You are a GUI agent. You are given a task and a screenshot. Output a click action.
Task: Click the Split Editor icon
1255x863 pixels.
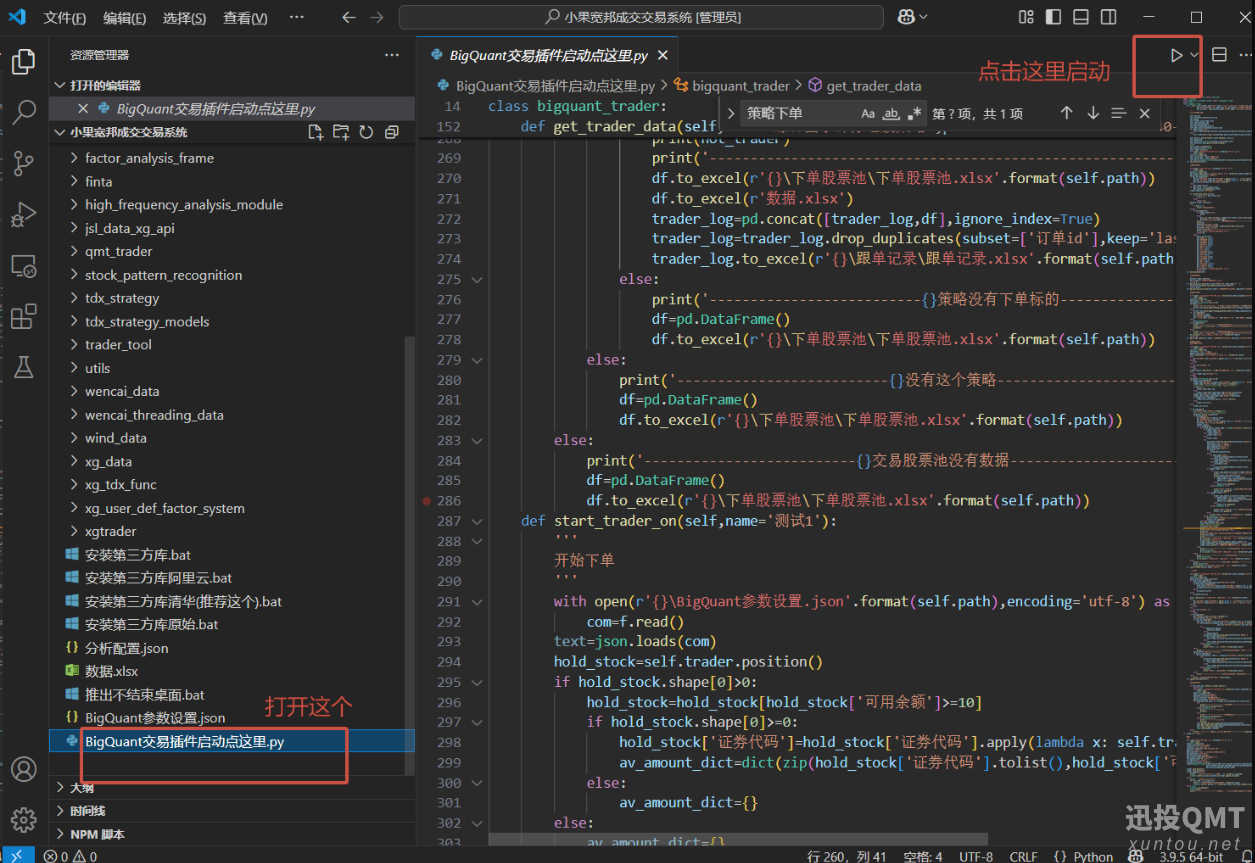[1219, 56]
